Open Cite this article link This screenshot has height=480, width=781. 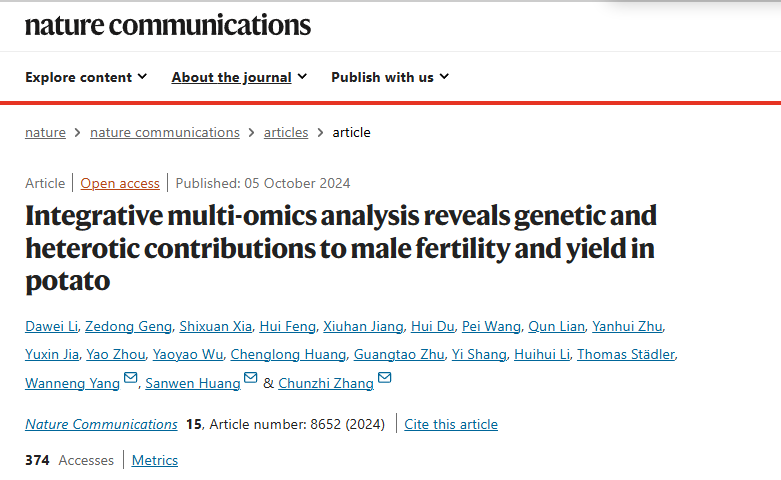click(x=451, y=424)
